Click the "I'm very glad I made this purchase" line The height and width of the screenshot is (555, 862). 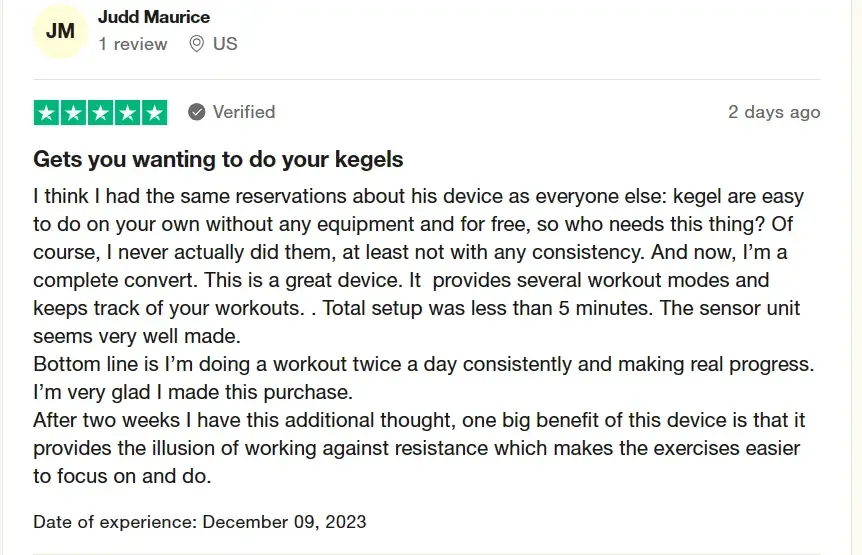click(x=194, y=392)
